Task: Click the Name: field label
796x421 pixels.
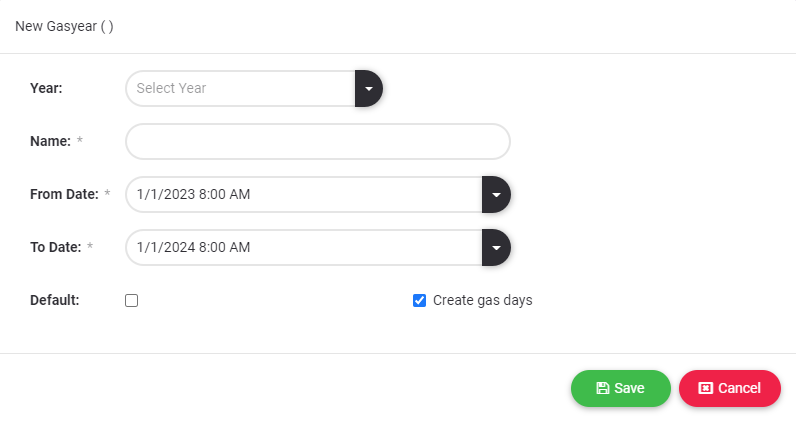Action: pyautogui.click(x=50, y=141)
